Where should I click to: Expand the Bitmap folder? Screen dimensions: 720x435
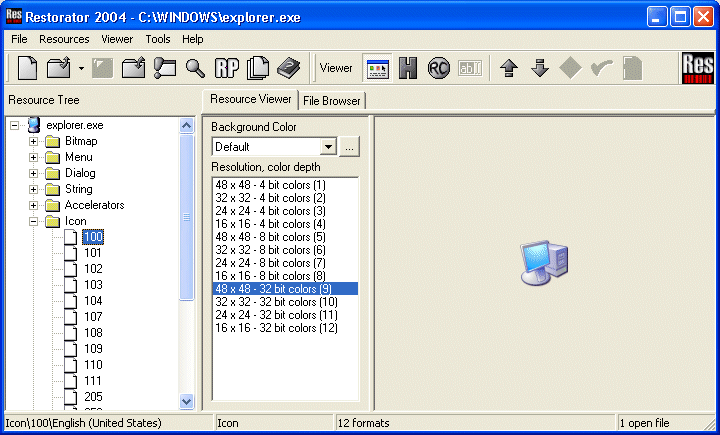pyautogui.click(x=33, y=141)
